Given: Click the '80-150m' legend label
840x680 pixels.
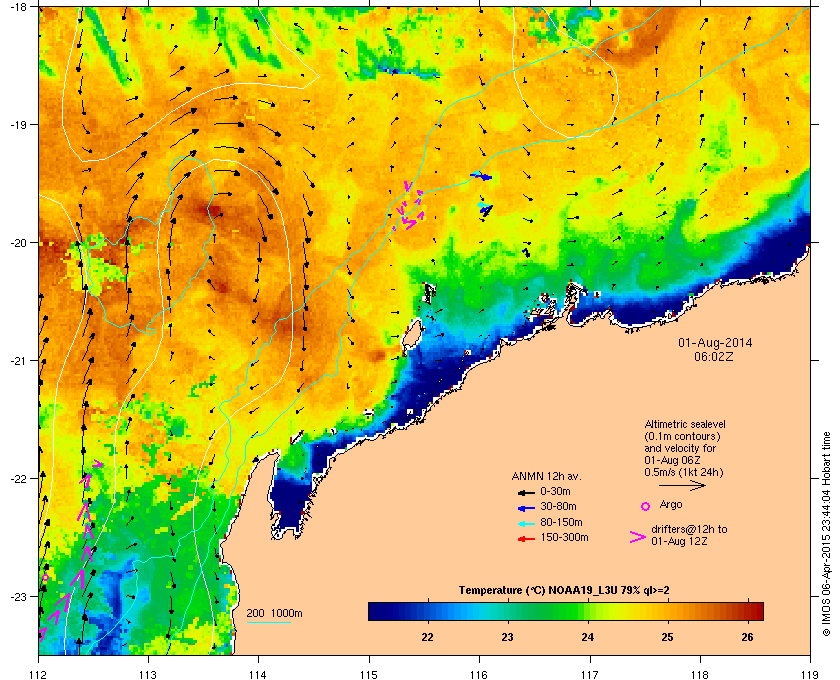Looking at the screenshot, I should tap(561, 522).
